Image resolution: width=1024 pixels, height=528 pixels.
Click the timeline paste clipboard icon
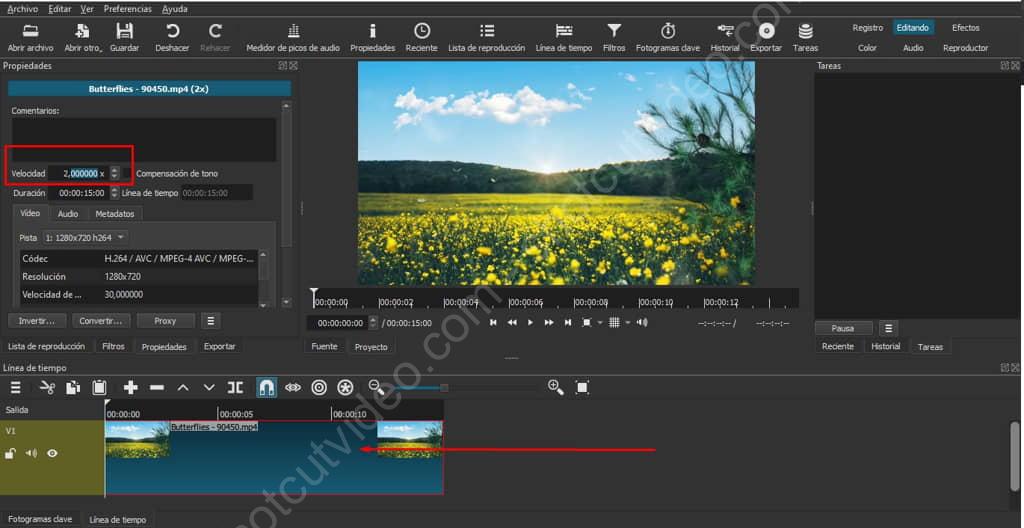[x=99, y=388]
